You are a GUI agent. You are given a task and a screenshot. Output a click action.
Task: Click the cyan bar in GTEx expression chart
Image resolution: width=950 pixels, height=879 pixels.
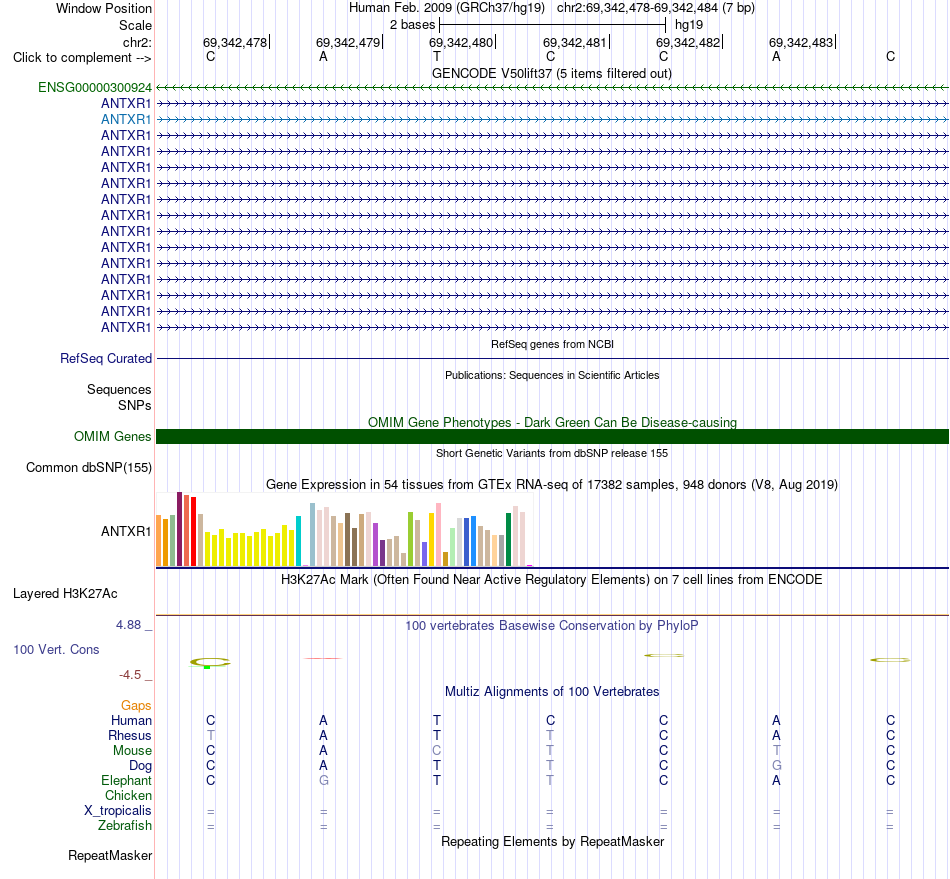pos(298,541)
